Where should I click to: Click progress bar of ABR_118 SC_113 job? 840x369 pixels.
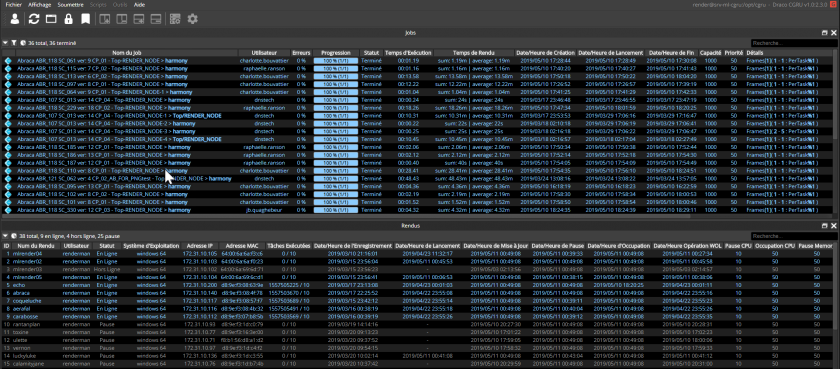pyautogui.click(x=335, y=77)
